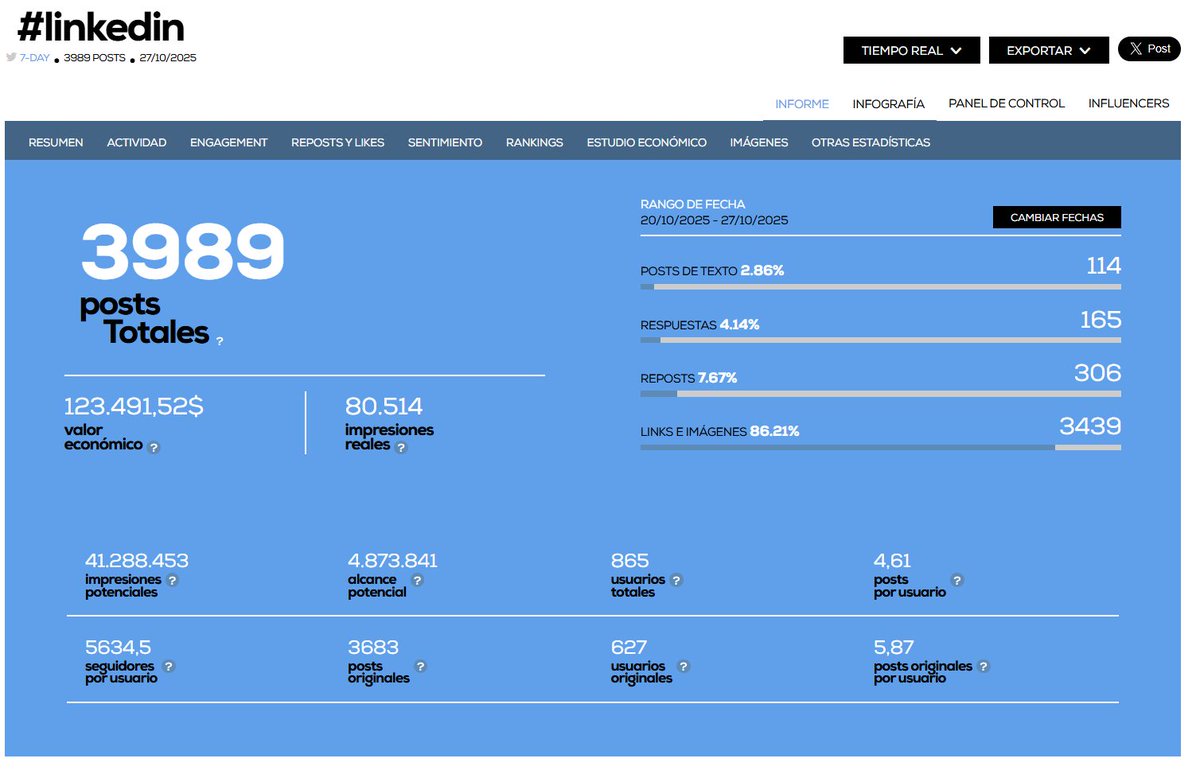
Task: Switch to INFLUENCERS tab
Action: pos(1128,103)
